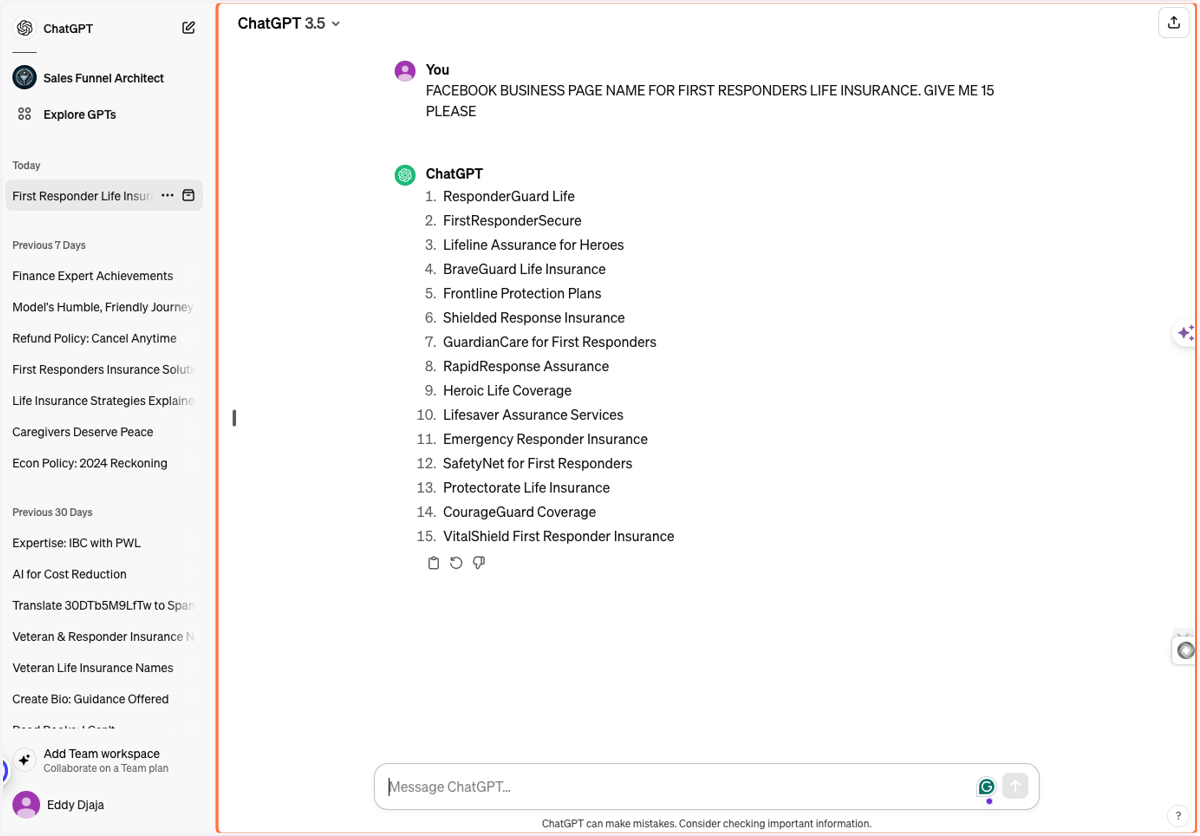
Task: Click the help question mark button
Action: [x=1178, y=816]
